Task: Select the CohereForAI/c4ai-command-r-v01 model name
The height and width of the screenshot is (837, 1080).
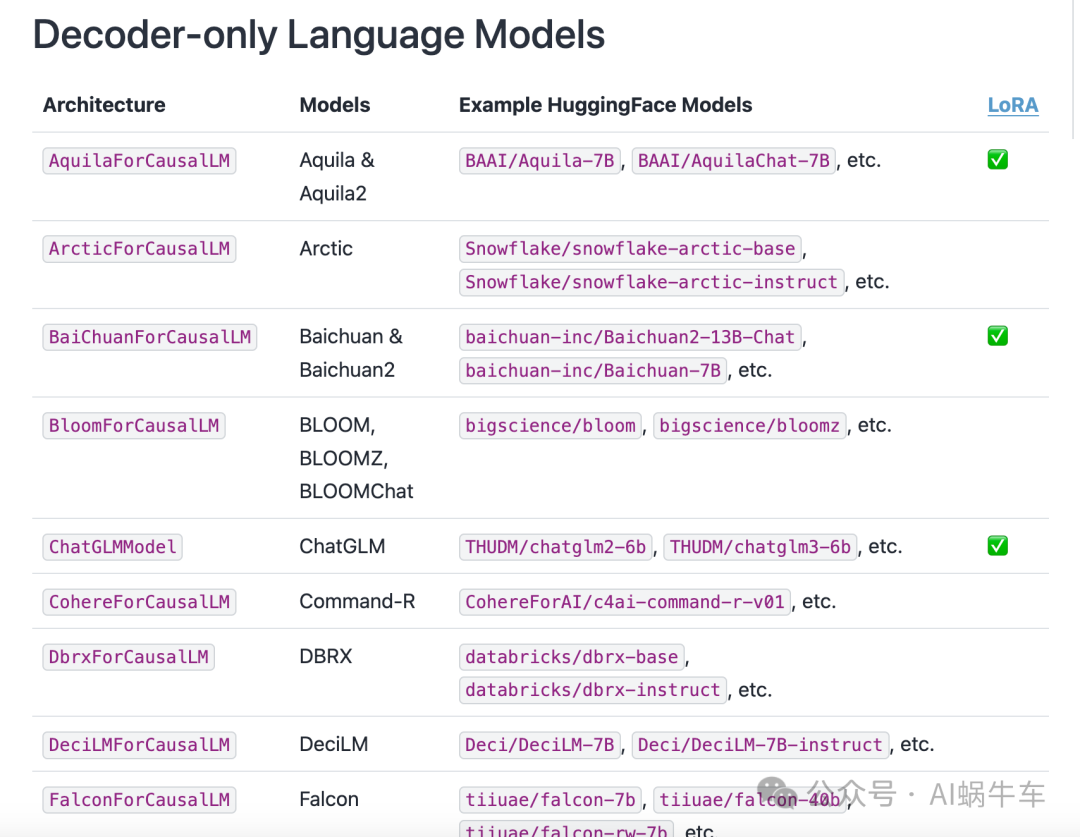Action: click(x=625, y=602)
